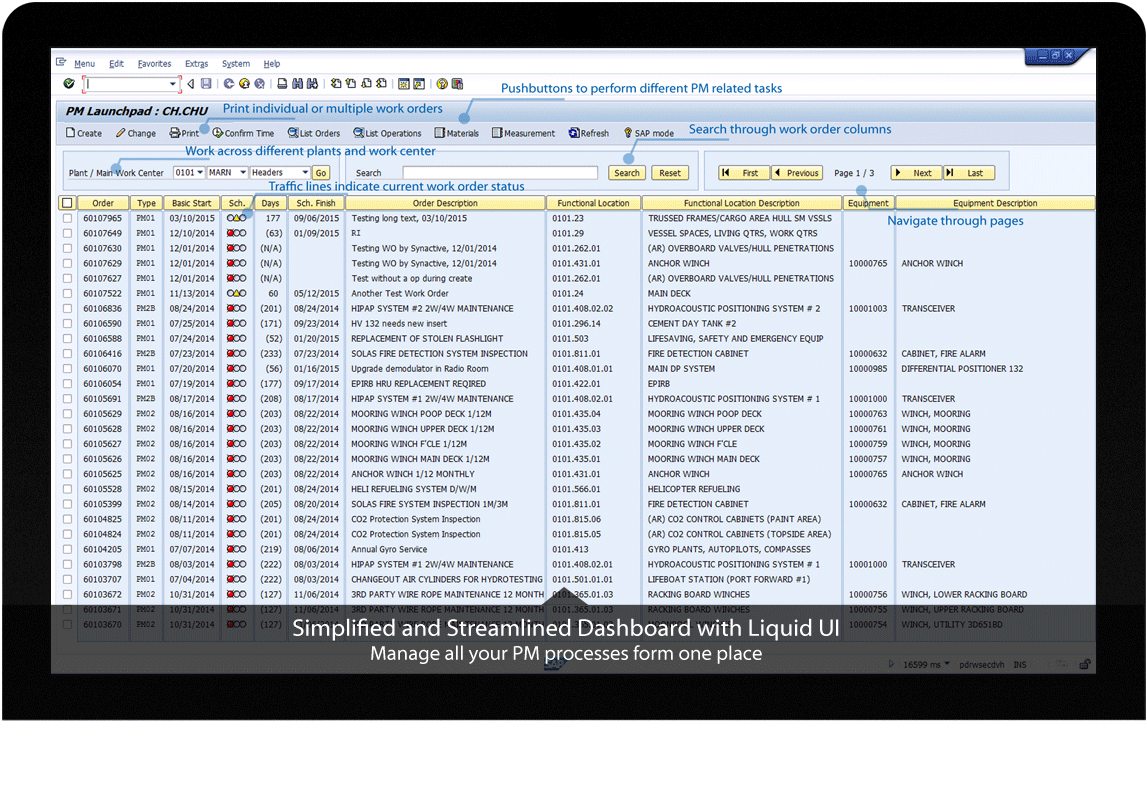Toggle the select-all checkbox in table header

coord(67,203)
